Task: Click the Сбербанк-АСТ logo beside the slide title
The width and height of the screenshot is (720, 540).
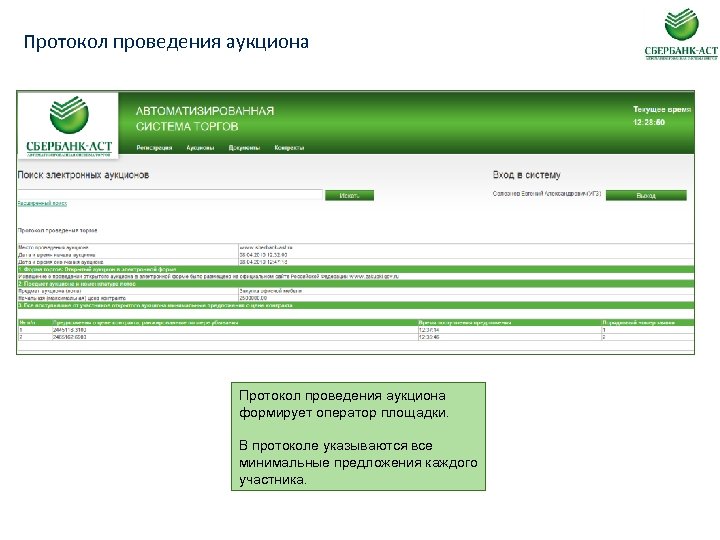Action: tap(681, 34)
